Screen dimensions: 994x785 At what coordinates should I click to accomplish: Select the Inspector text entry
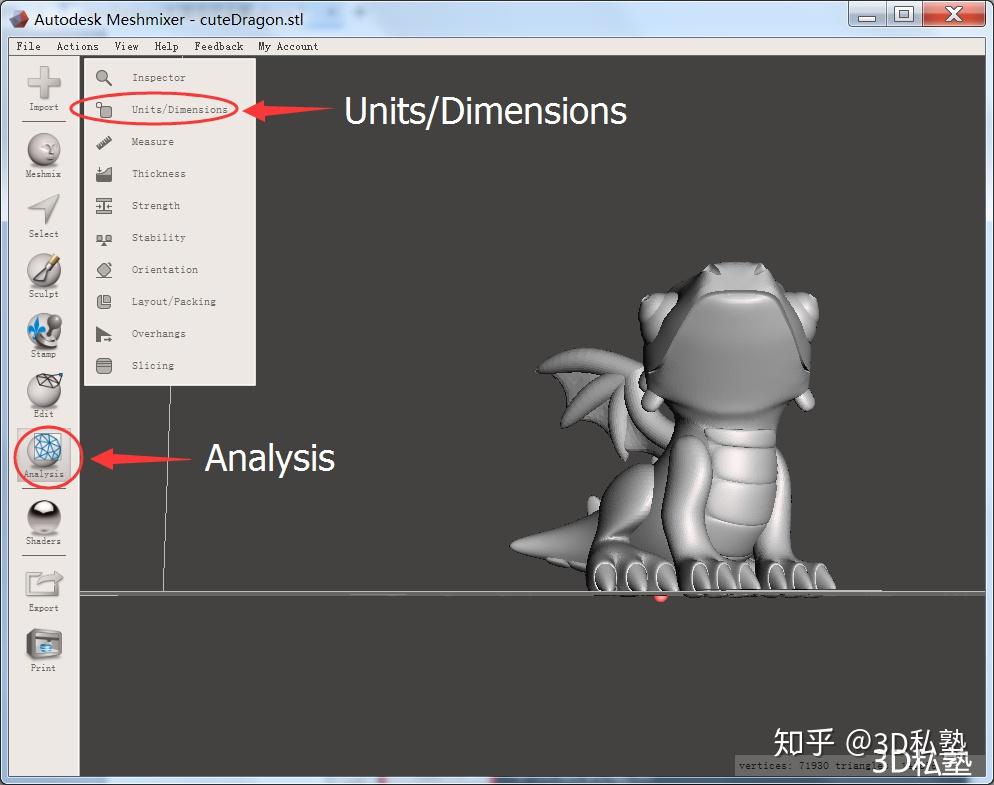click(x=158, y=77)
